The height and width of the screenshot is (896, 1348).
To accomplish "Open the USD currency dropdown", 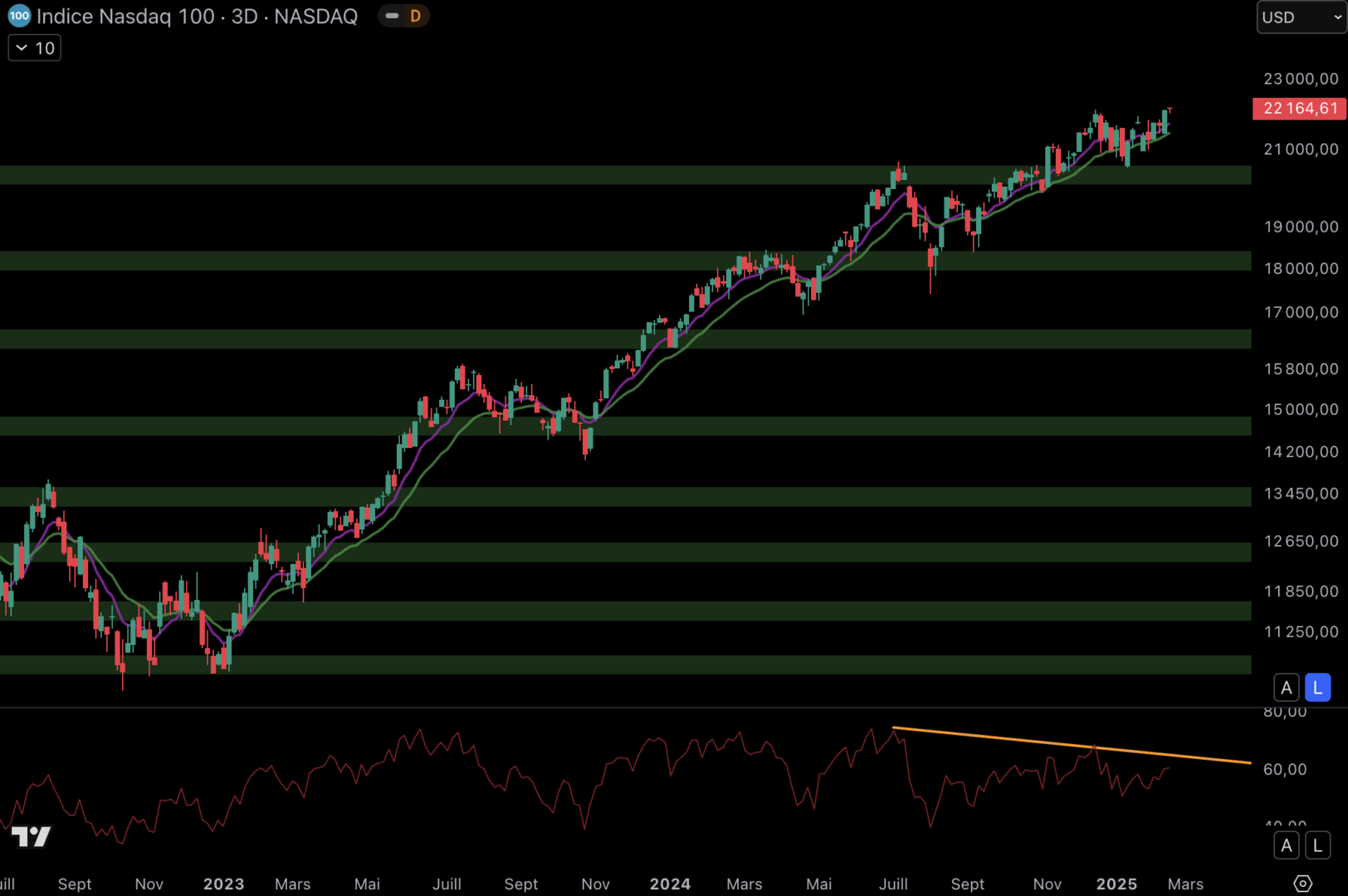I will tap(1302, 17).
